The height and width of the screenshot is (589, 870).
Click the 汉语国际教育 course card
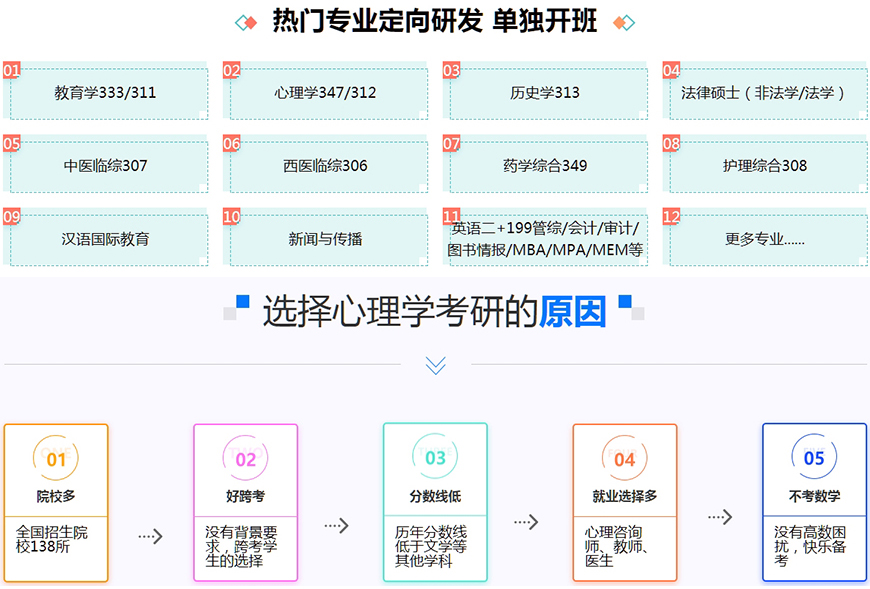point(107,238)
